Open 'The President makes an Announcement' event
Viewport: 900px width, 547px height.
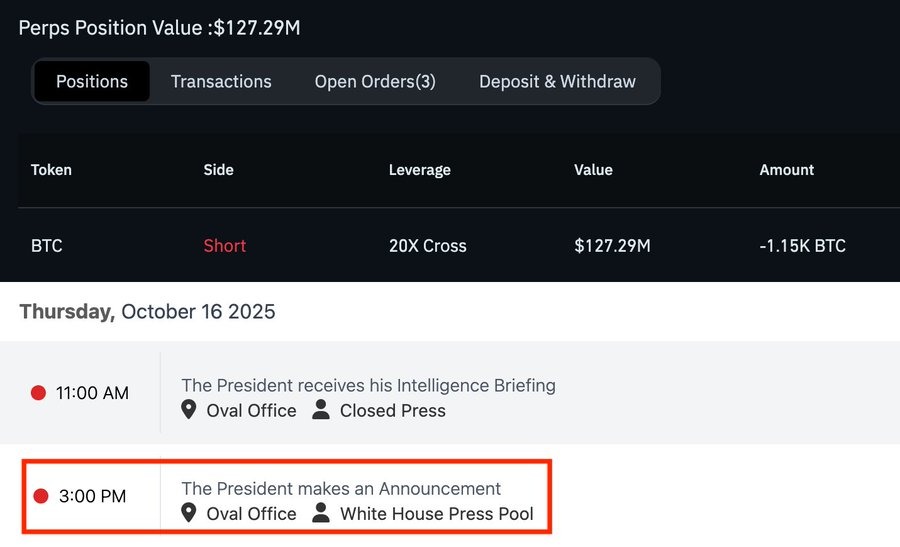point(341,489)
